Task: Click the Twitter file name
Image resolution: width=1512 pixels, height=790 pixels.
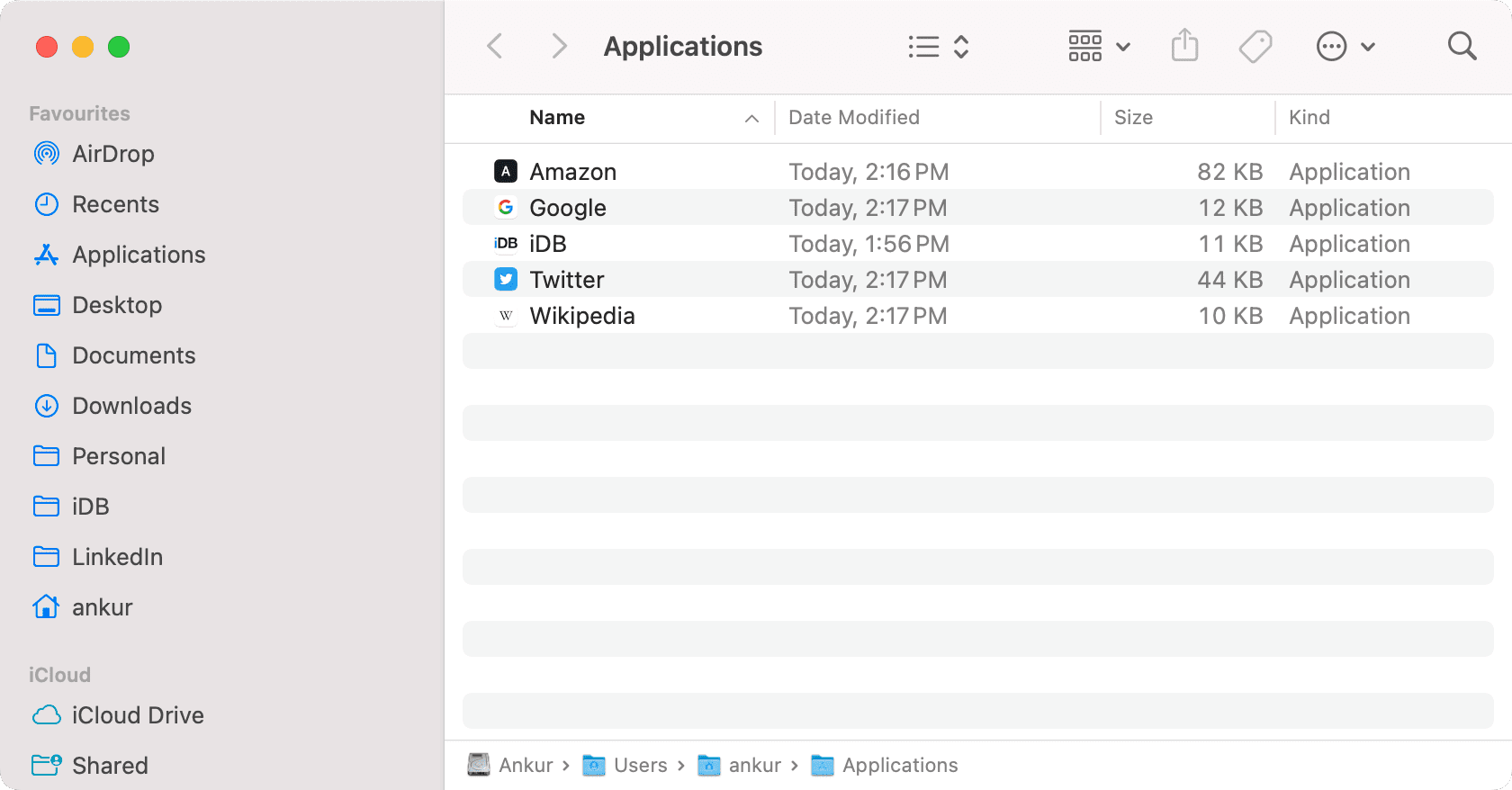Action: (x=567, y=280)
